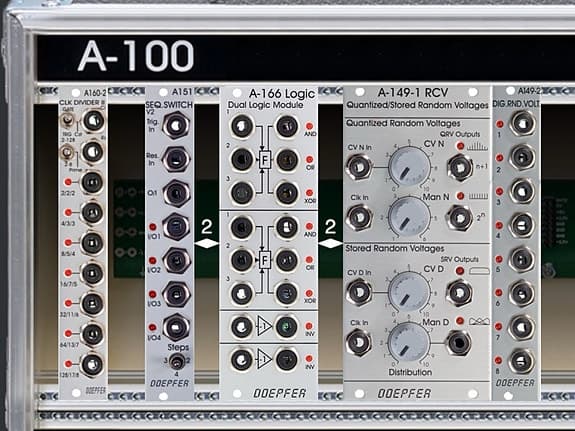Turn the CV D knob on A-149-1
The width and height of the screenshot is (575, 431).
pos(409,293)
